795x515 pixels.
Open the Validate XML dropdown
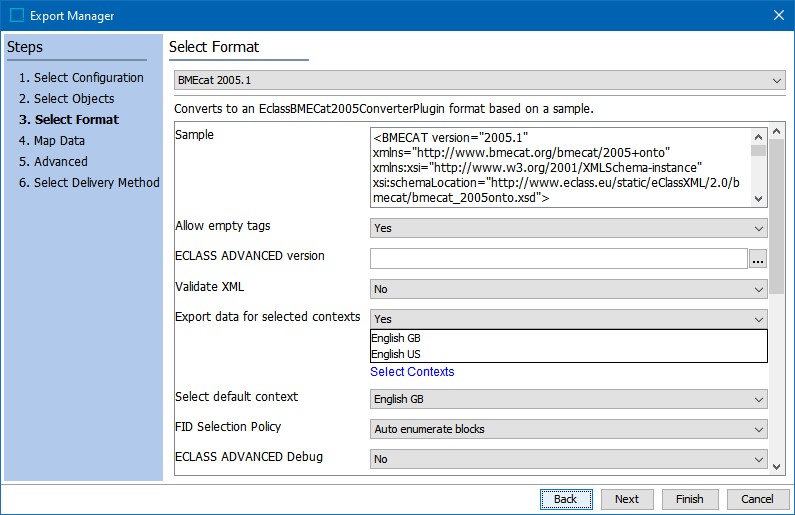point(568,289)
